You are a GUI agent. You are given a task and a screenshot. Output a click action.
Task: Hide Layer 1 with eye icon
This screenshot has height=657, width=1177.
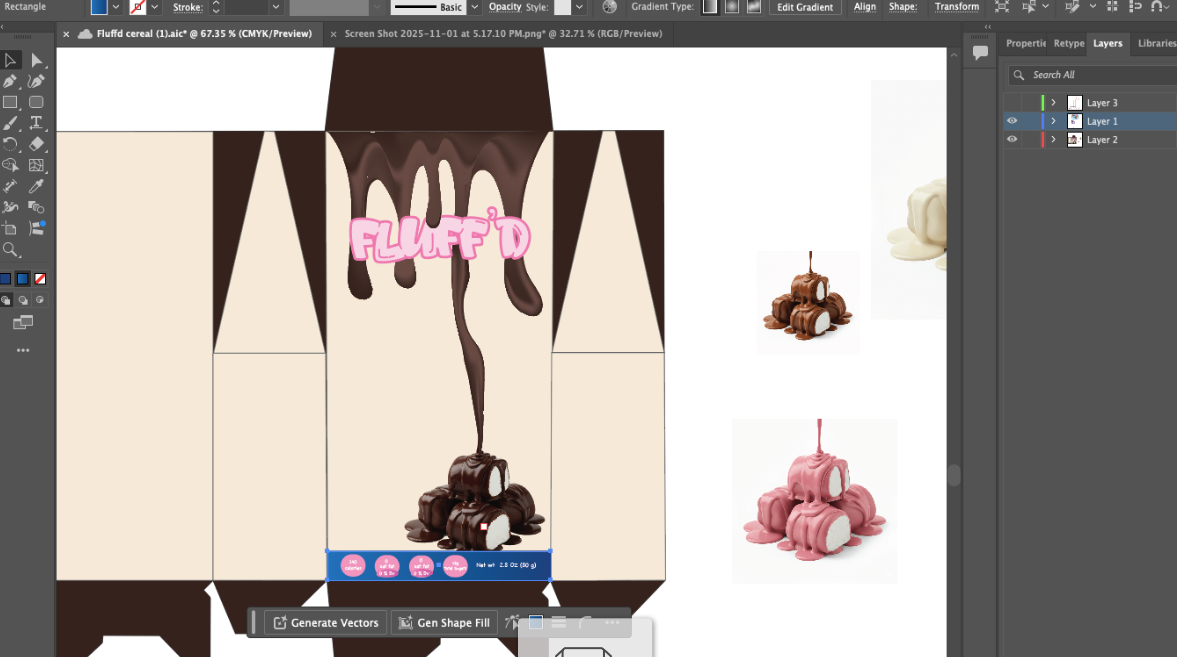[x=1012, y=121]
